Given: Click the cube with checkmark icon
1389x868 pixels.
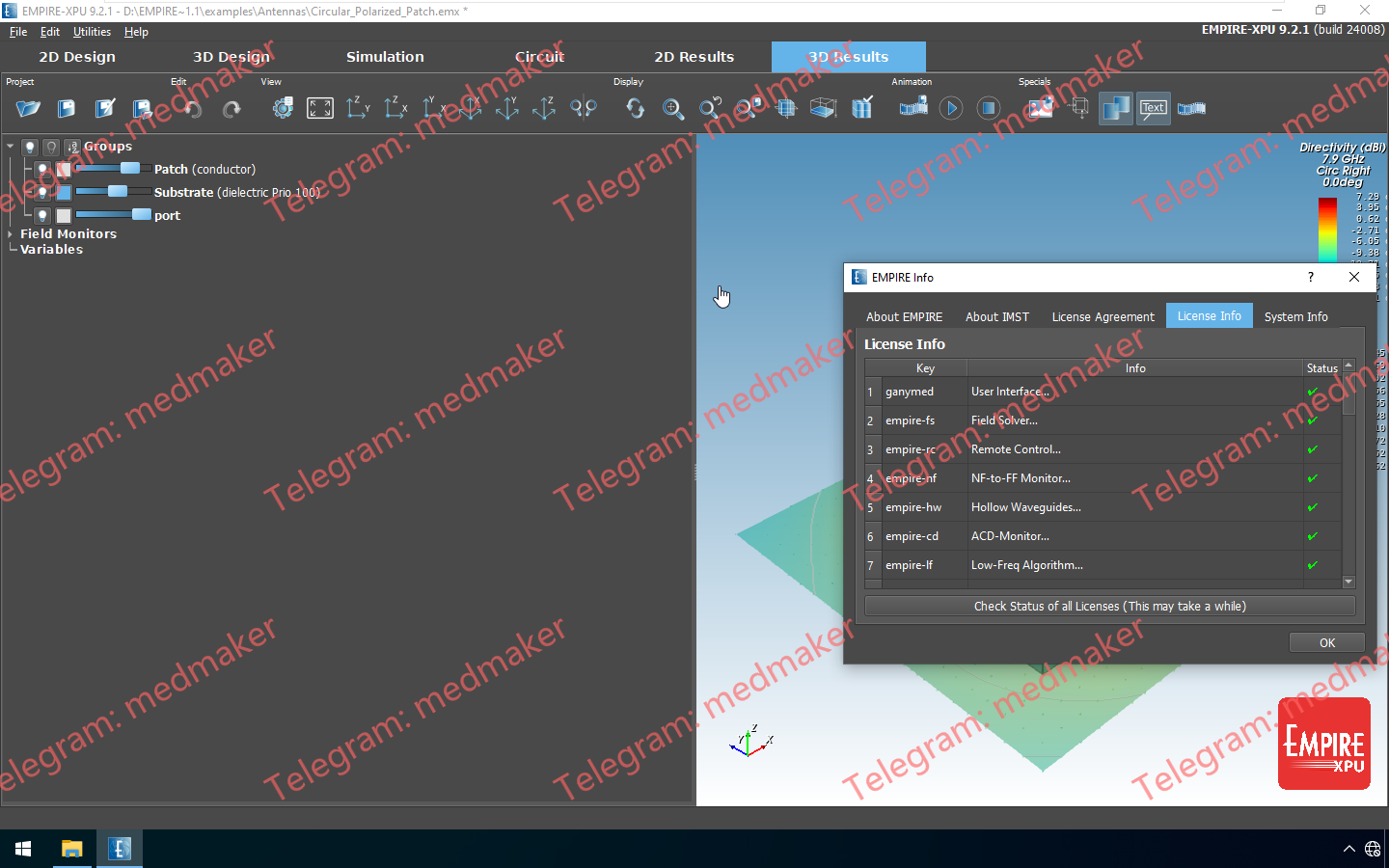Looking at the screenshot, I should 862,108.
